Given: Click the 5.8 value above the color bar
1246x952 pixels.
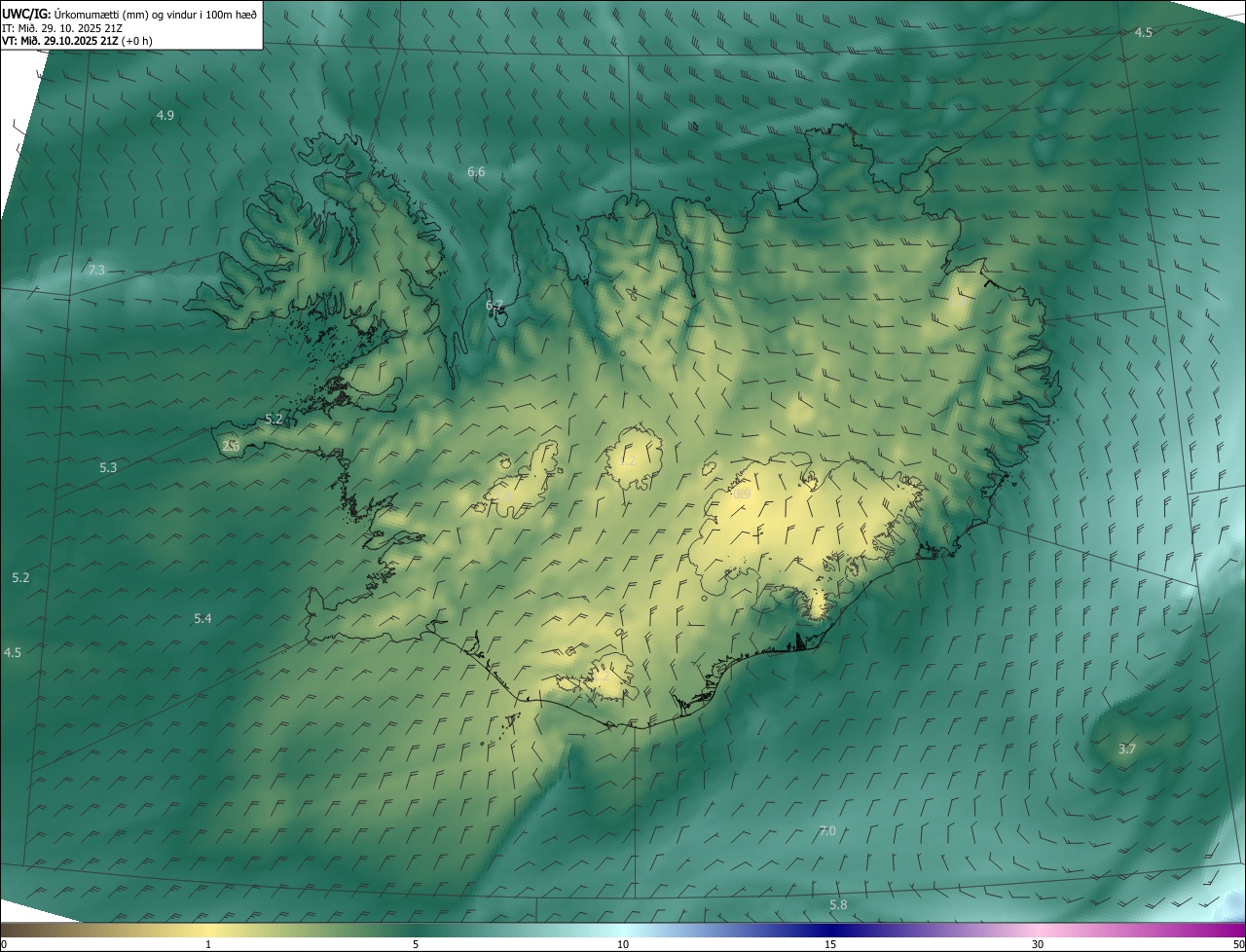Looking at the screenshot, I should 838,905.
